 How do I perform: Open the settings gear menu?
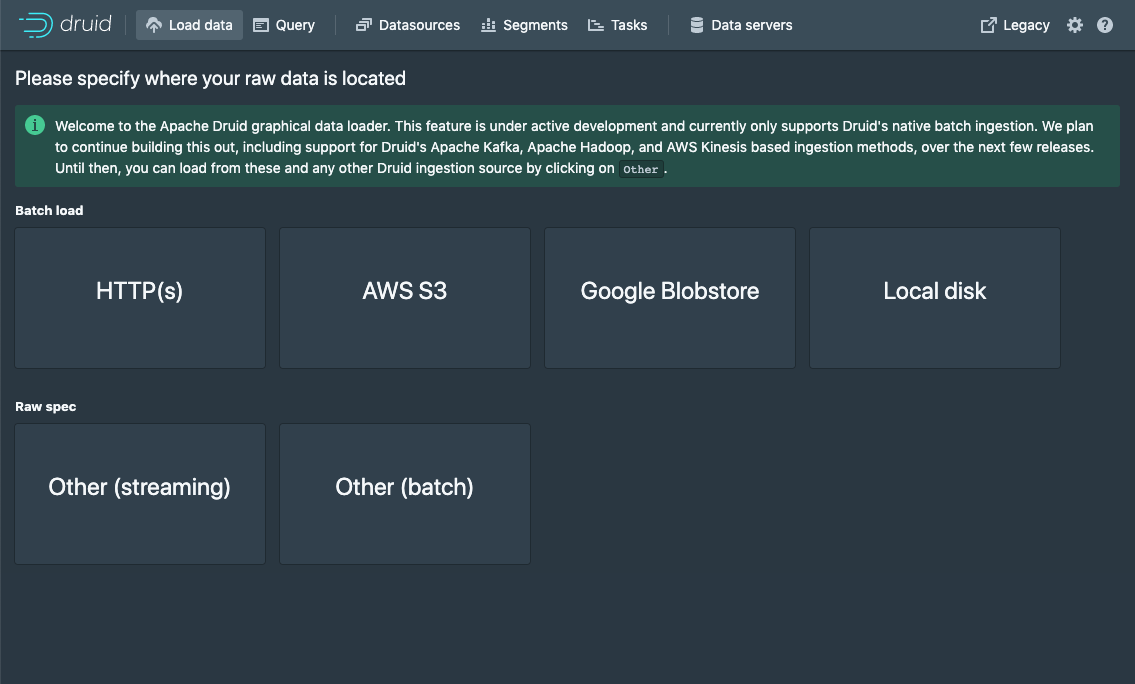tap(1075, 25)
